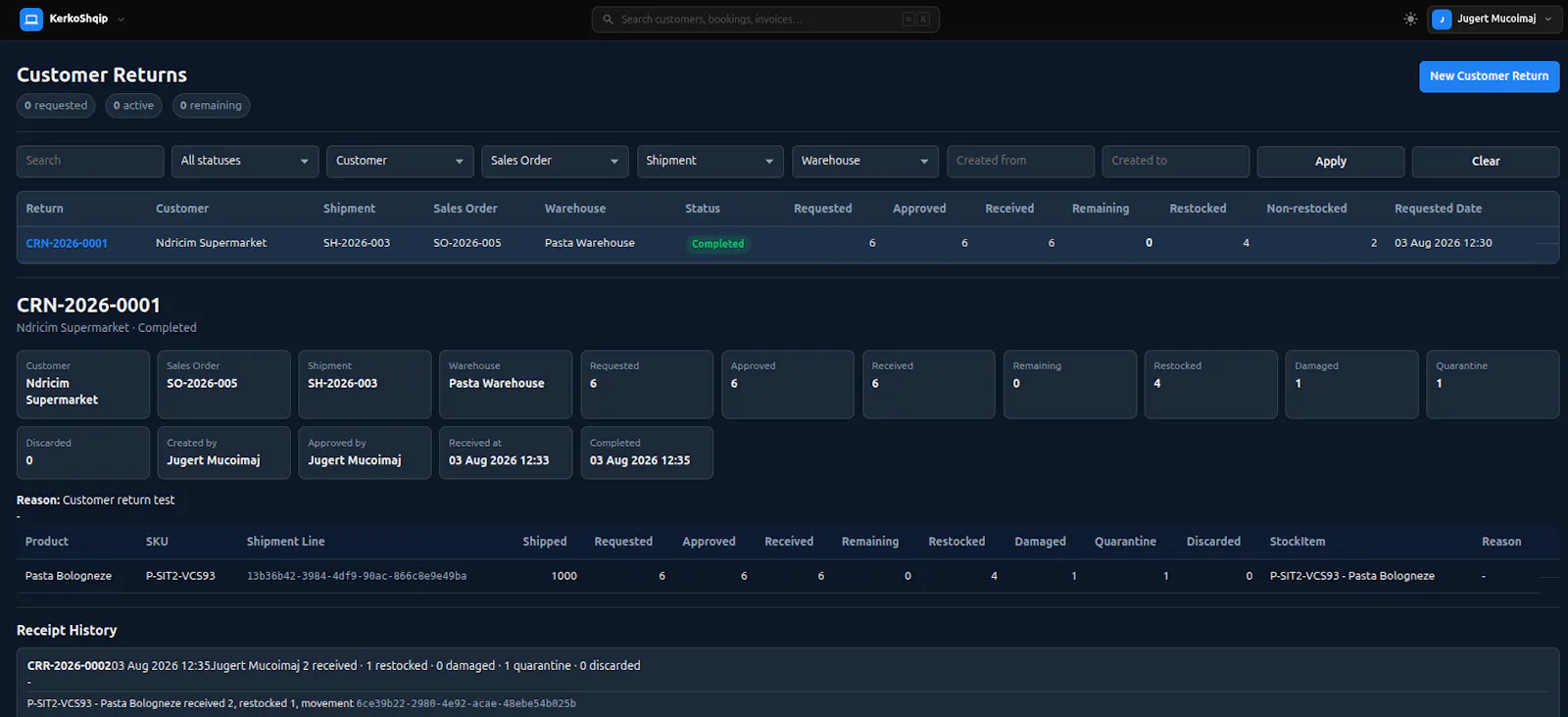Click the Restocked 4 summary card
The height and width of the screenshot is (717, 1568).
[x=1210, y=384]
